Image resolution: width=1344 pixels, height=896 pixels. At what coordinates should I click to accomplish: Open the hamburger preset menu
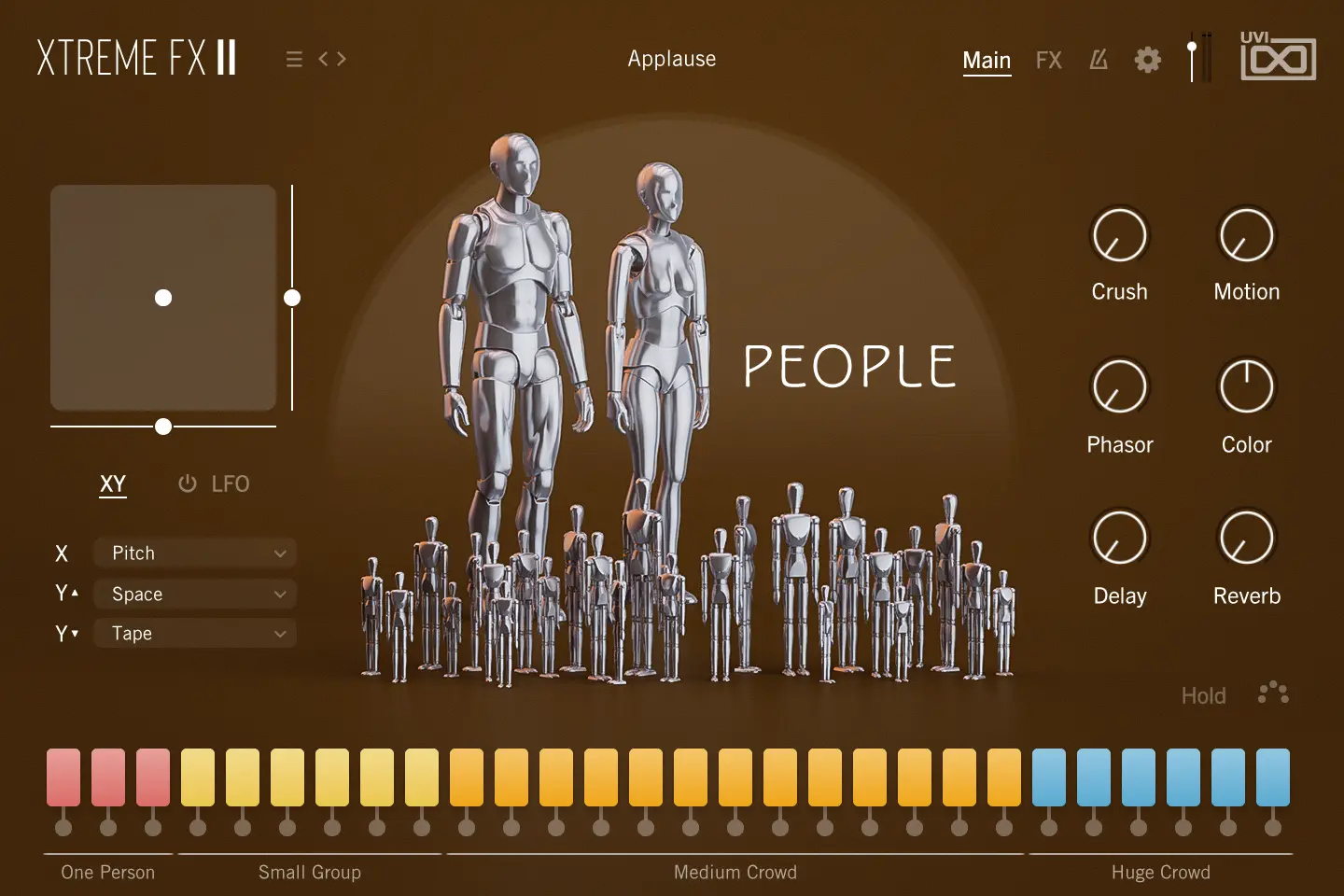coord(294,60)
